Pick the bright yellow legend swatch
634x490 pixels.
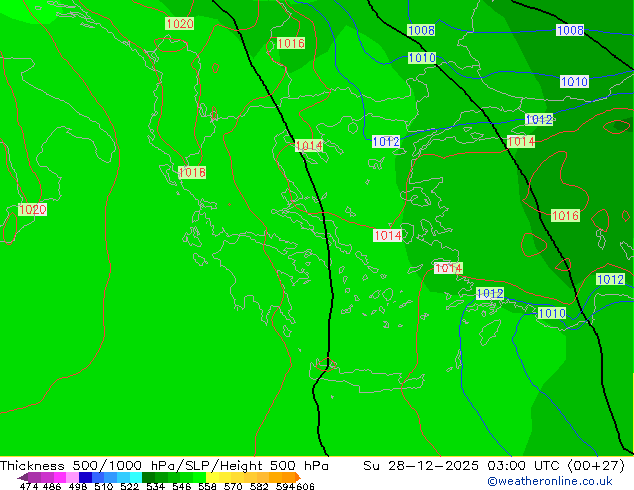pyautogui.click(x=212, y=477)
